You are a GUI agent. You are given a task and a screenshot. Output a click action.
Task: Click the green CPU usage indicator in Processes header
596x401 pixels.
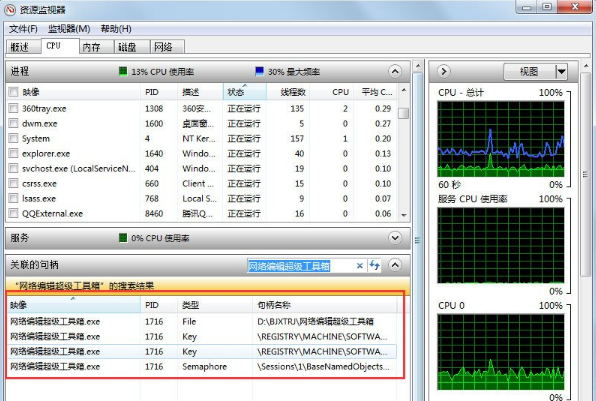coord(123,71)
